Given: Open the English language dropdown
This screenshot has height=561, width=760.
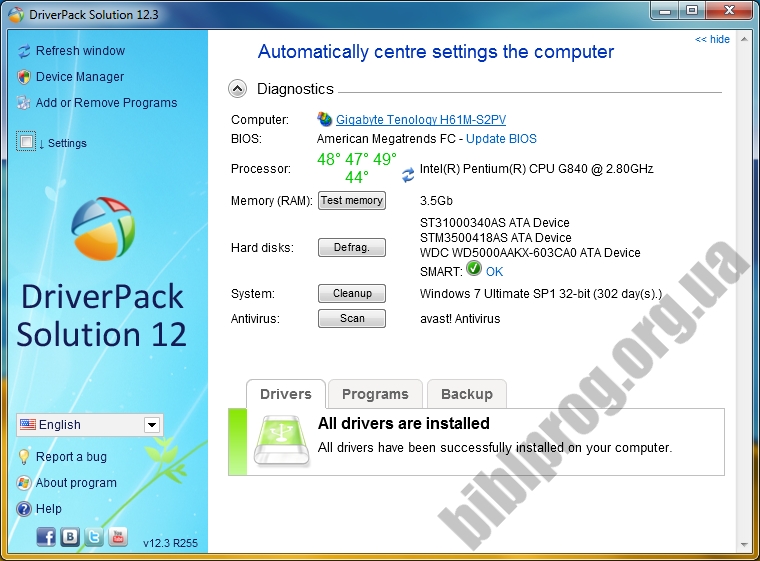Looking at the screenshot, I should [x=90, y=425].
